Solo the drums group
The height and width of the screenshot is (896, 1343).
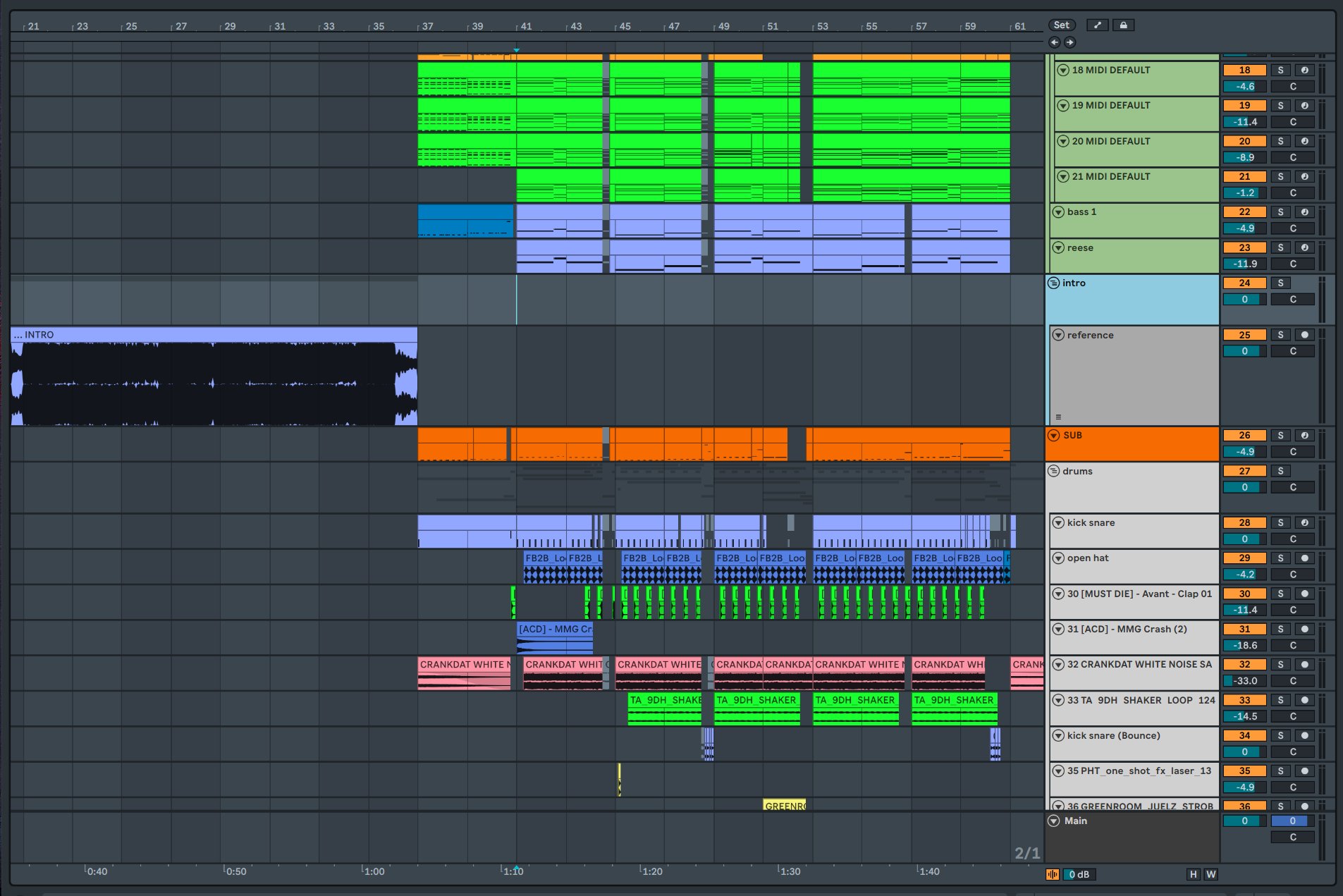click(x=1280, y=471)
